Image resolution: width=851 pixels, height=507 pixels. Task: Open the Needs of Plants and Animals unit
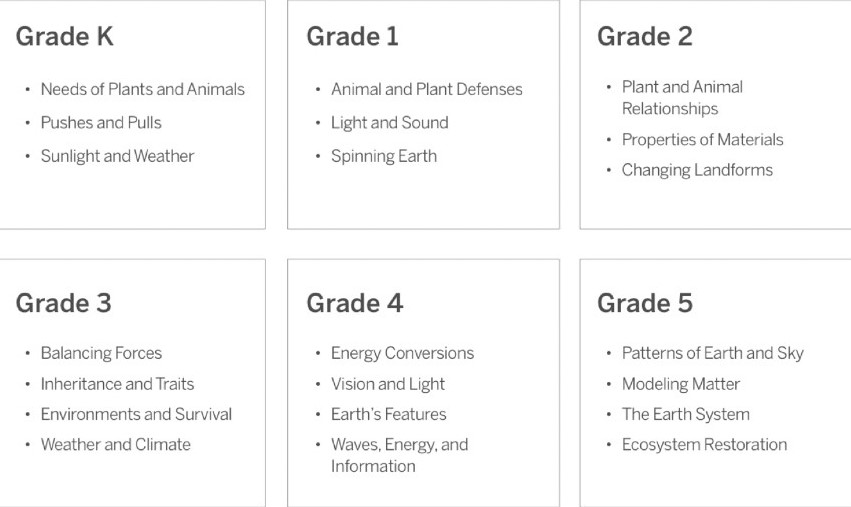tap(143, 89)
